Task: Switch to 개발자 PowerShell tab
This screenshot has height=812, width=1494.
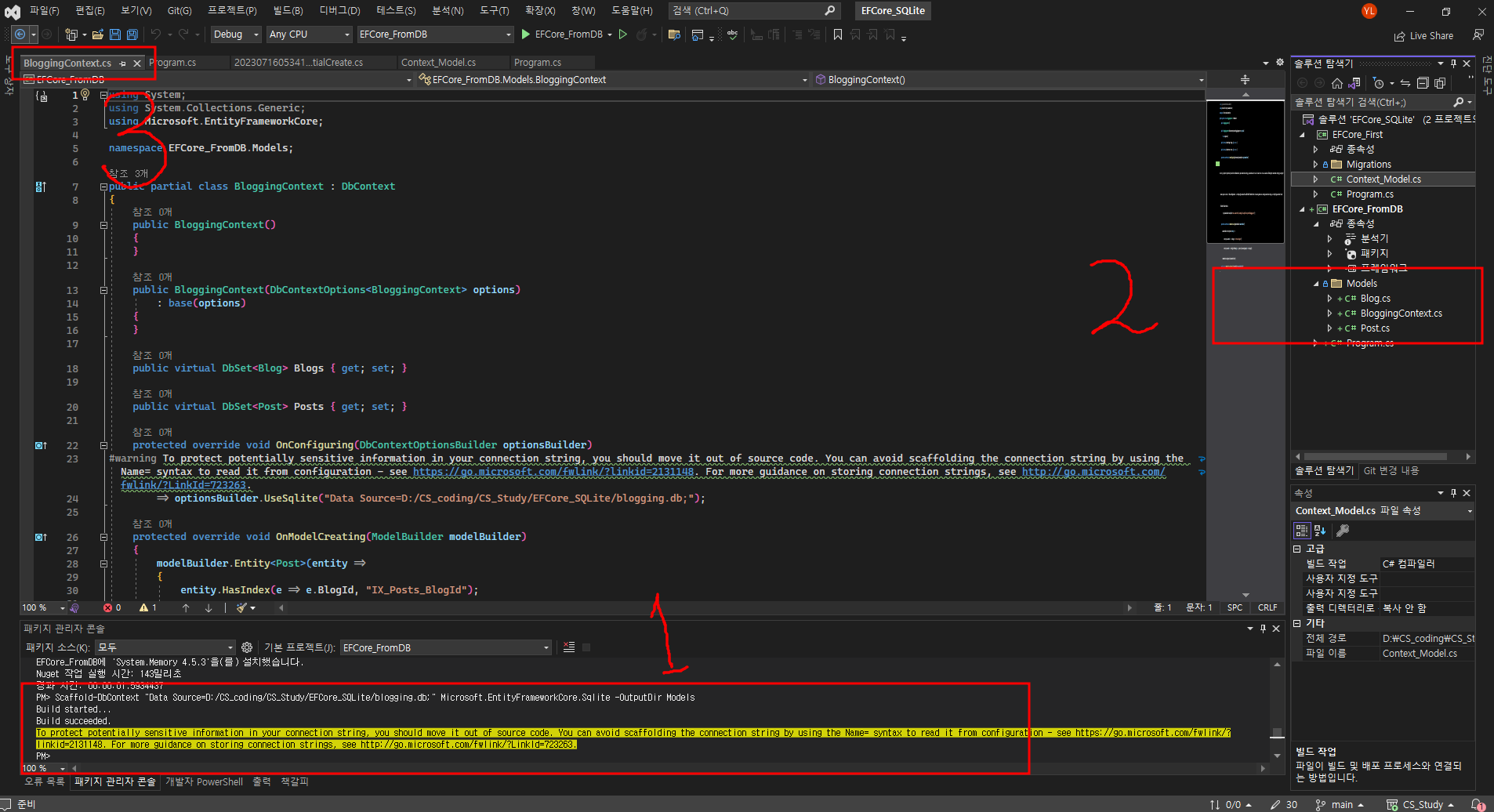Action: tap(204, 781)
